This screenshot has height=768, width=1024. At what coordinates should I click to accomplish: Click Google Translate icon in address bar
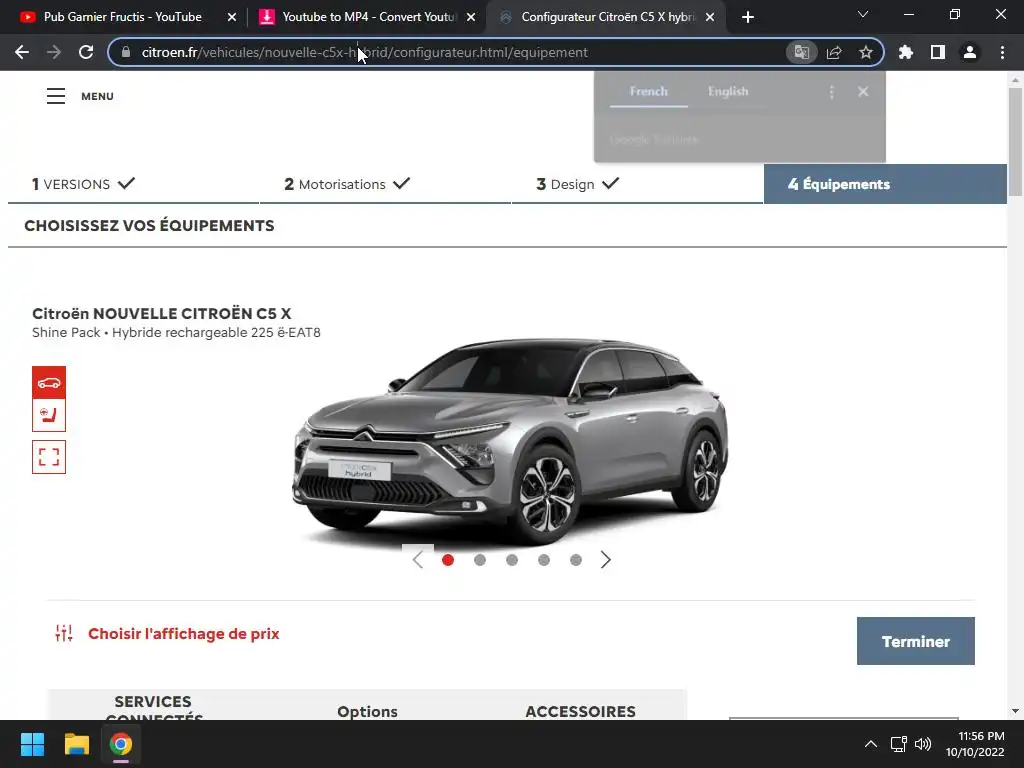click(801, 52)
